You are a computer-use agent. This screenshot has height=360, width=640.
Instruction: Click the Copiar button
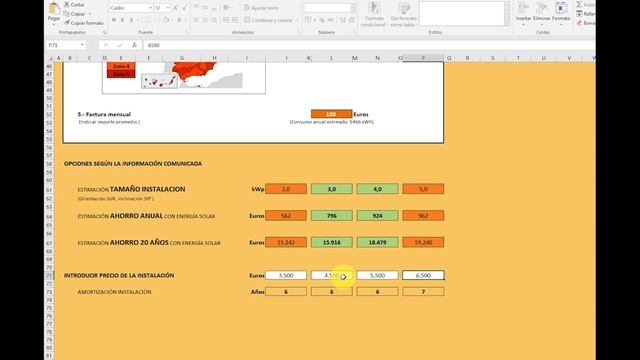point(74,14)
